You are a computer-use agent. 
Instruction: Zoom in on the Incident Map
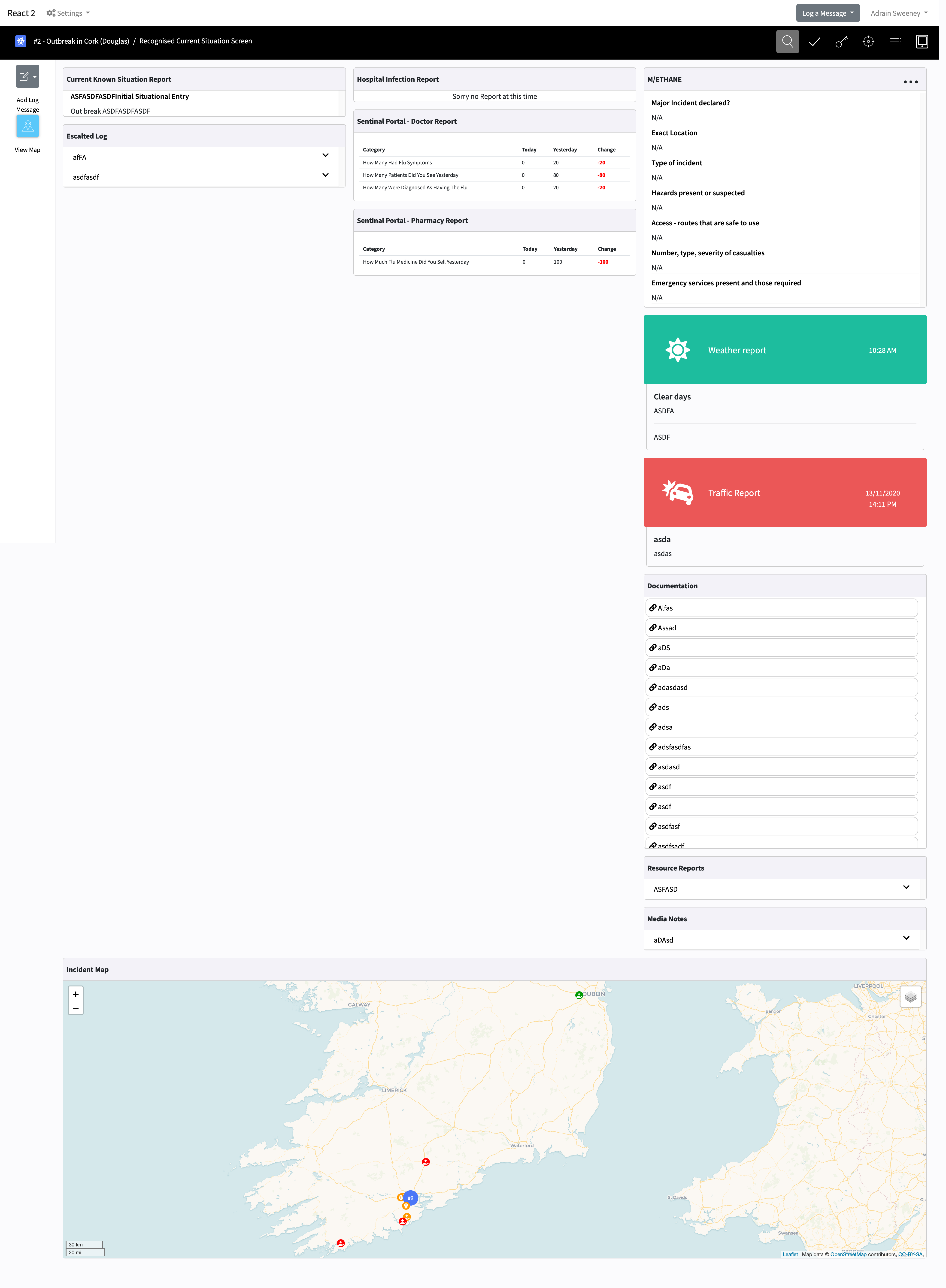click(x=76, y=994)
